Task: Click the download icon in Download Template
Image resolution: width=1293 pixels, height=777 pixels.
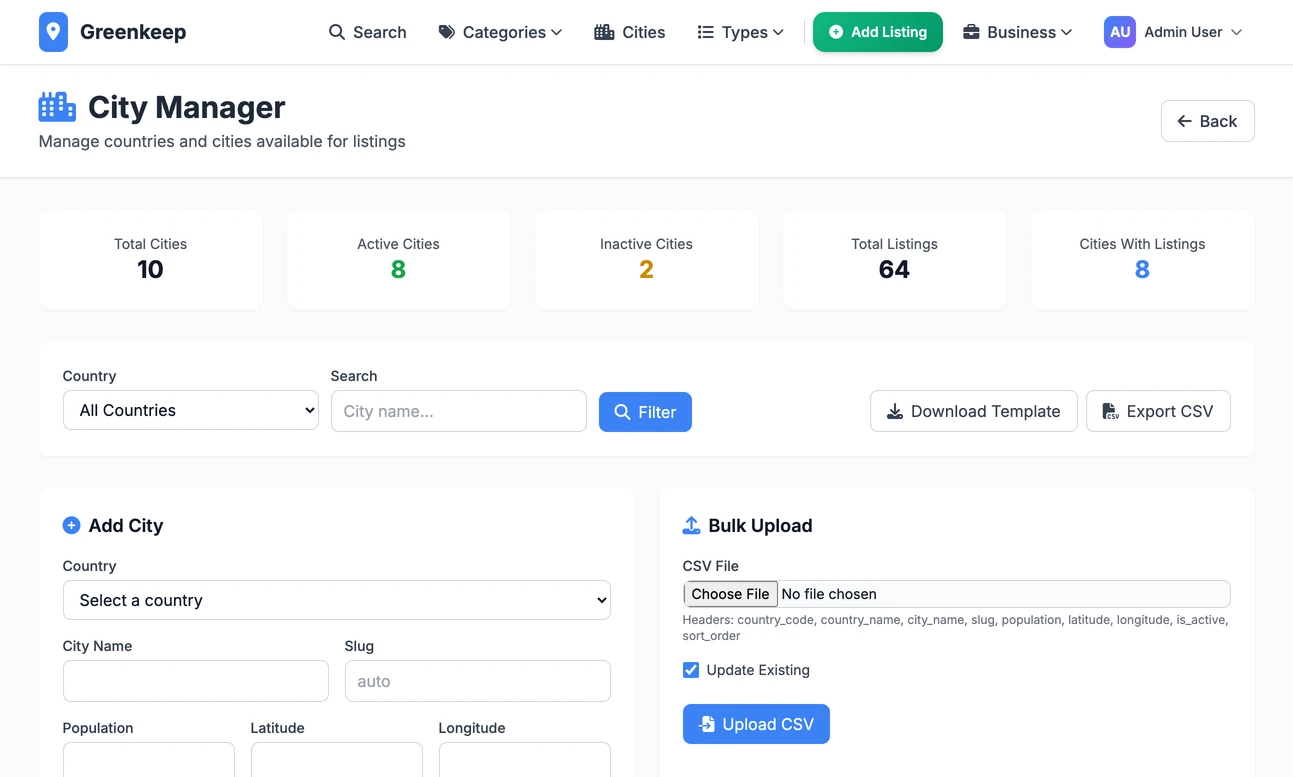Action: coord(895,411)
